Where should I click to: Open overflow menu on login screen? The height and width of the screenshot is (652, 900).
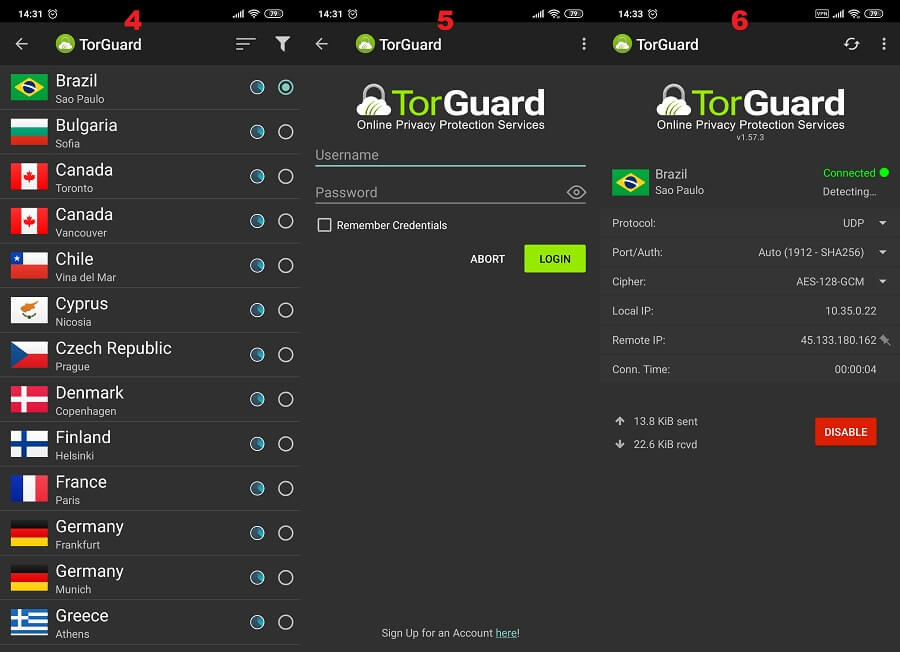point(584,44)
